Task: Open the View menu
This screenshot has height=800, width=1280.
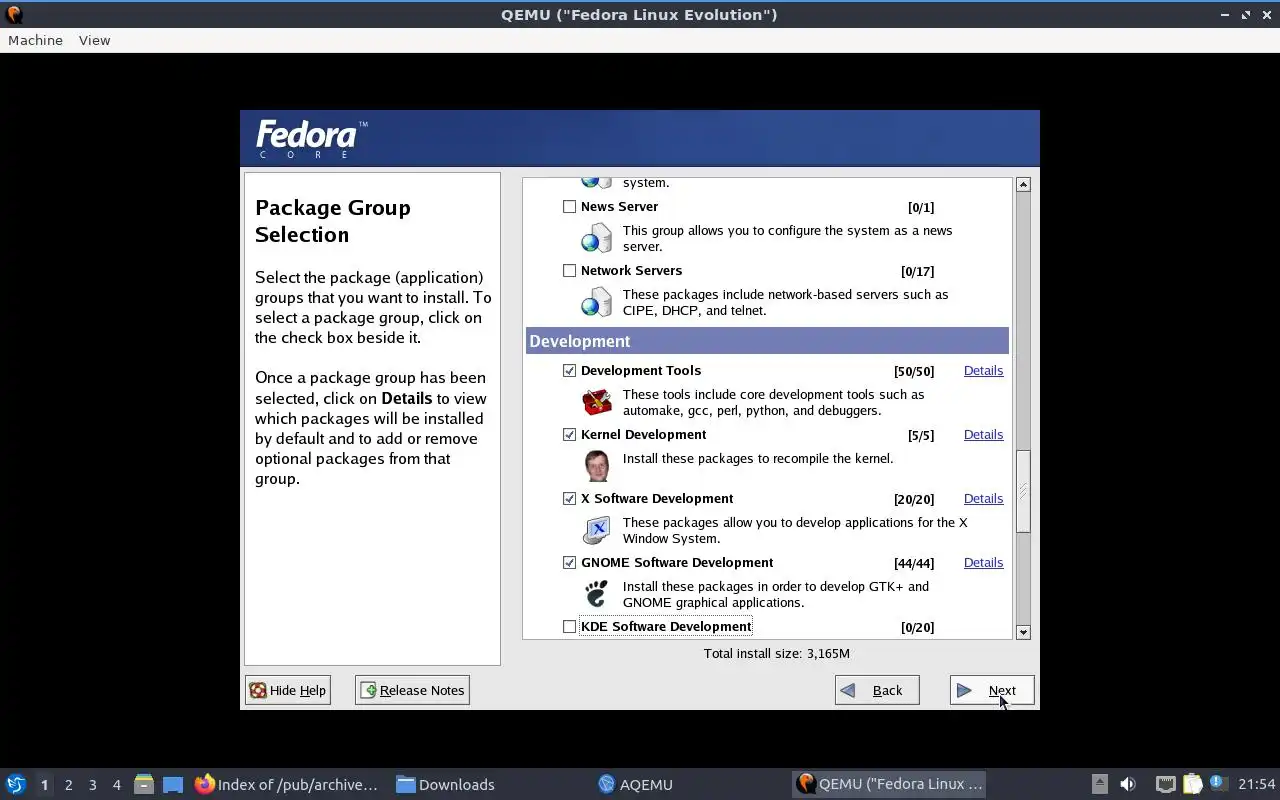Action: click(x=94, y=40)
